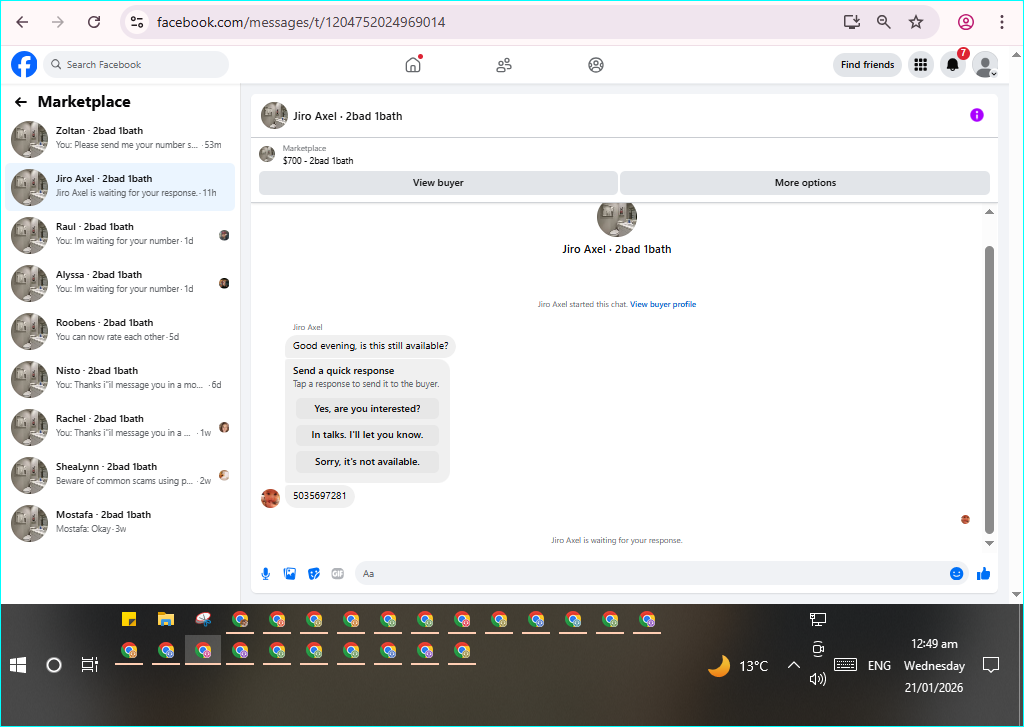This screenshot has width=1024, height=727.
Task: Open Raul 2bad 1bath conversation
Action: (x=120, y=234)
